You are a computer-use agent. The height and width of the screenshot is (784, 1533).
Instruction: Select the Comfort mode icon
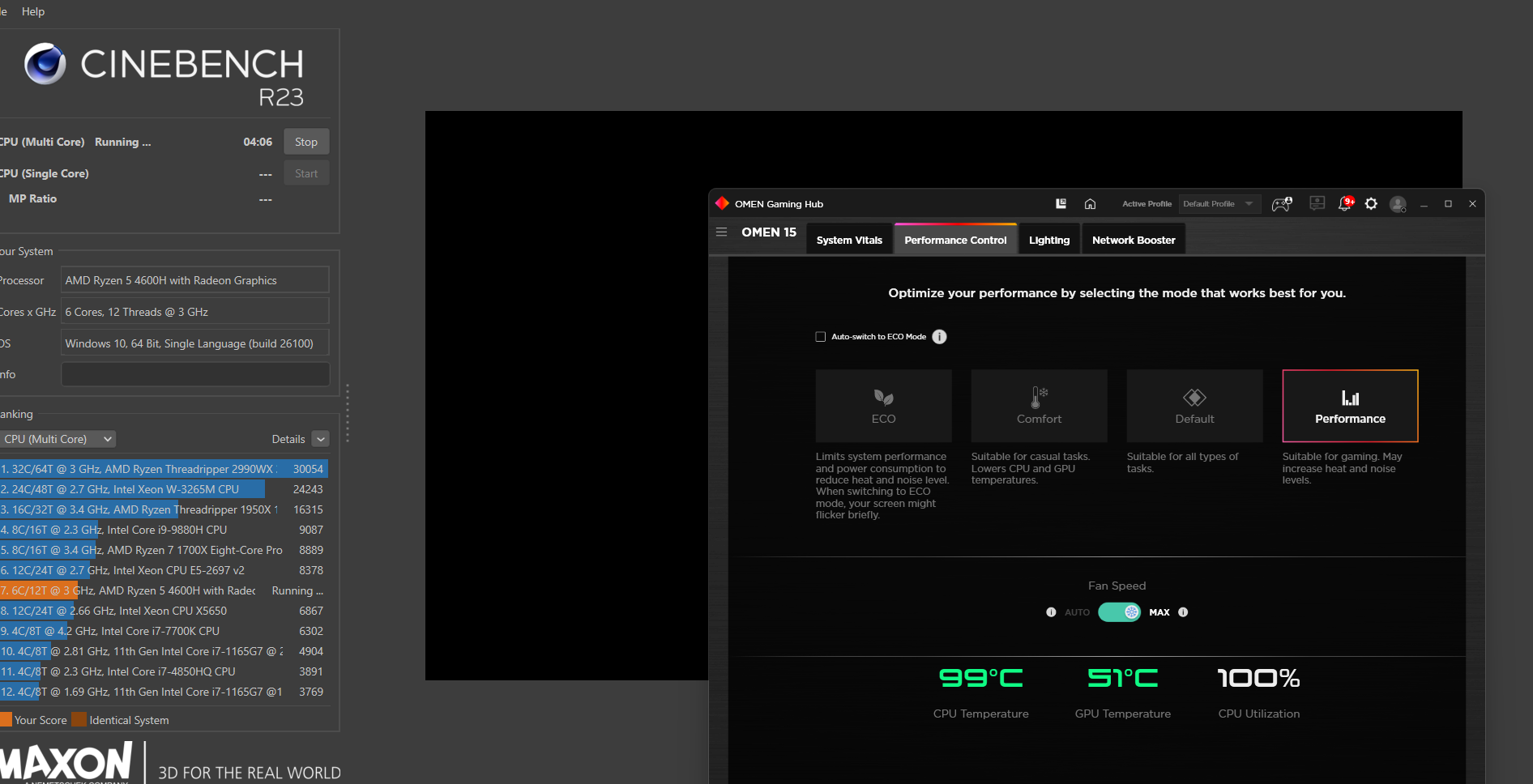coord(1038,398)
